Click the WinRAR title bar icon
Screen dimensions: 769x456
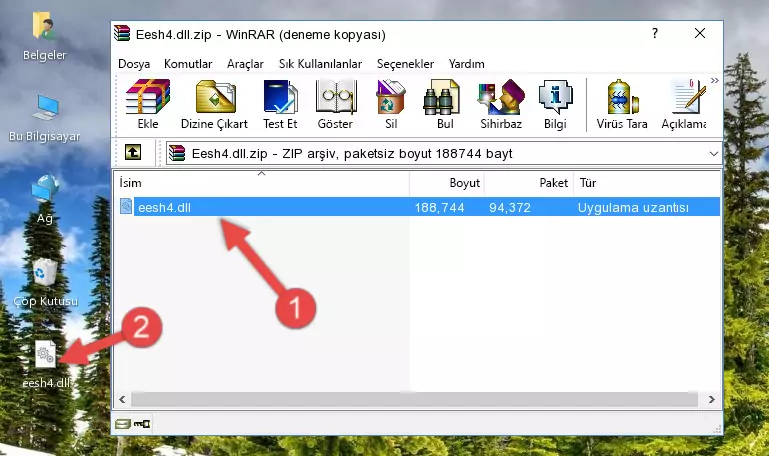(122, 33)
